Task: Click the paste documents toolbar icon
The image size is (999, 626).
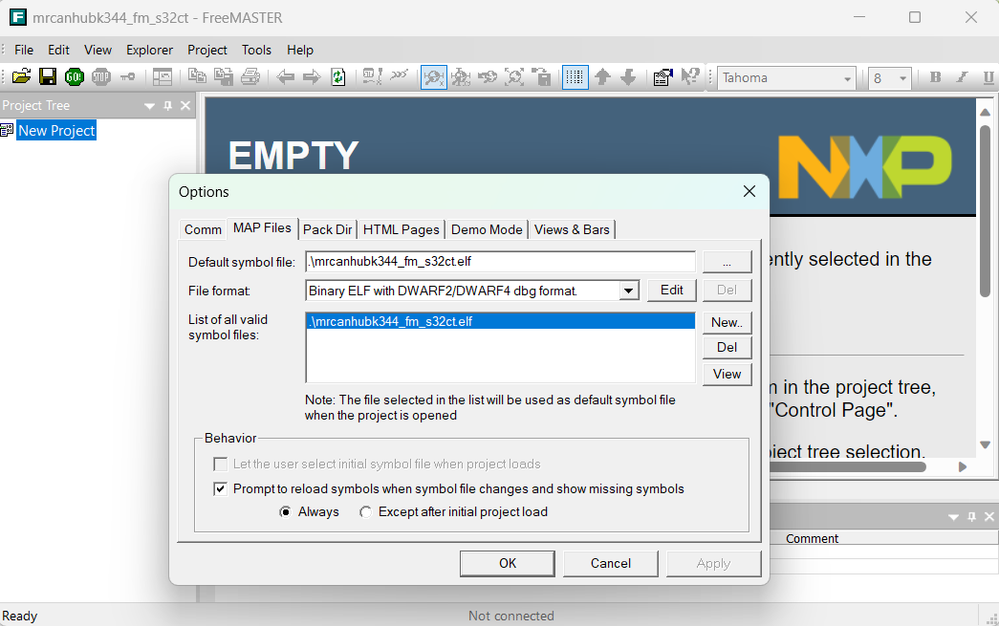Action: tap(224, 77)
